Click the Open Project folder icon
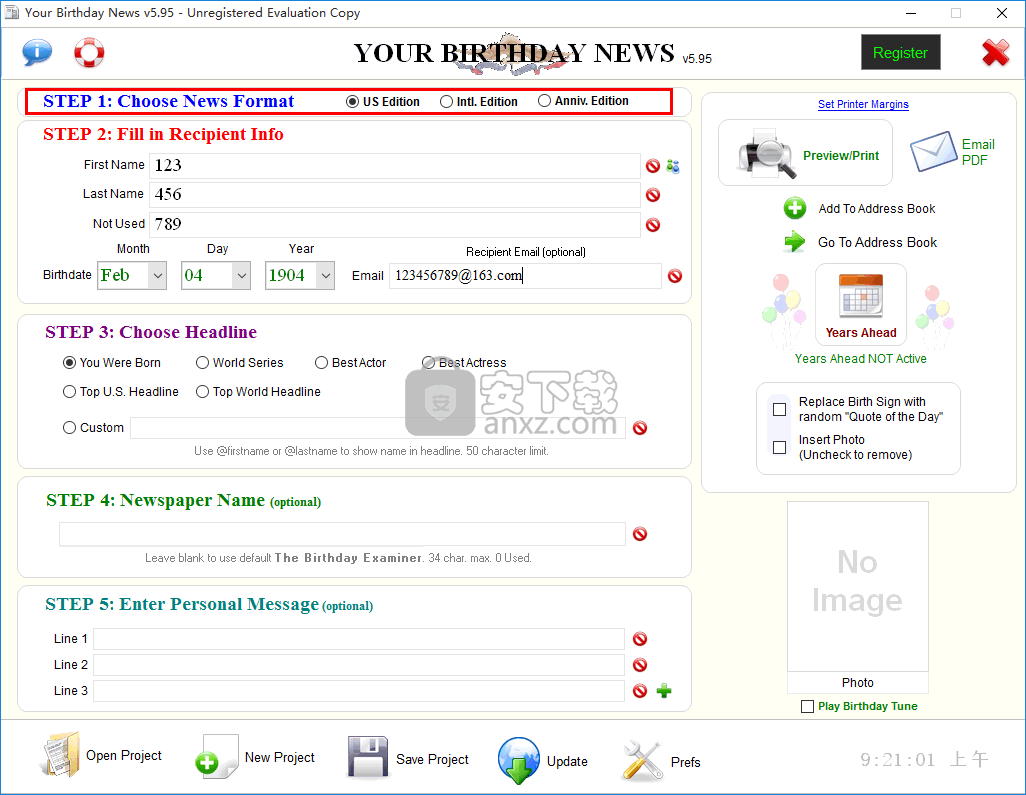 point(60,755)
